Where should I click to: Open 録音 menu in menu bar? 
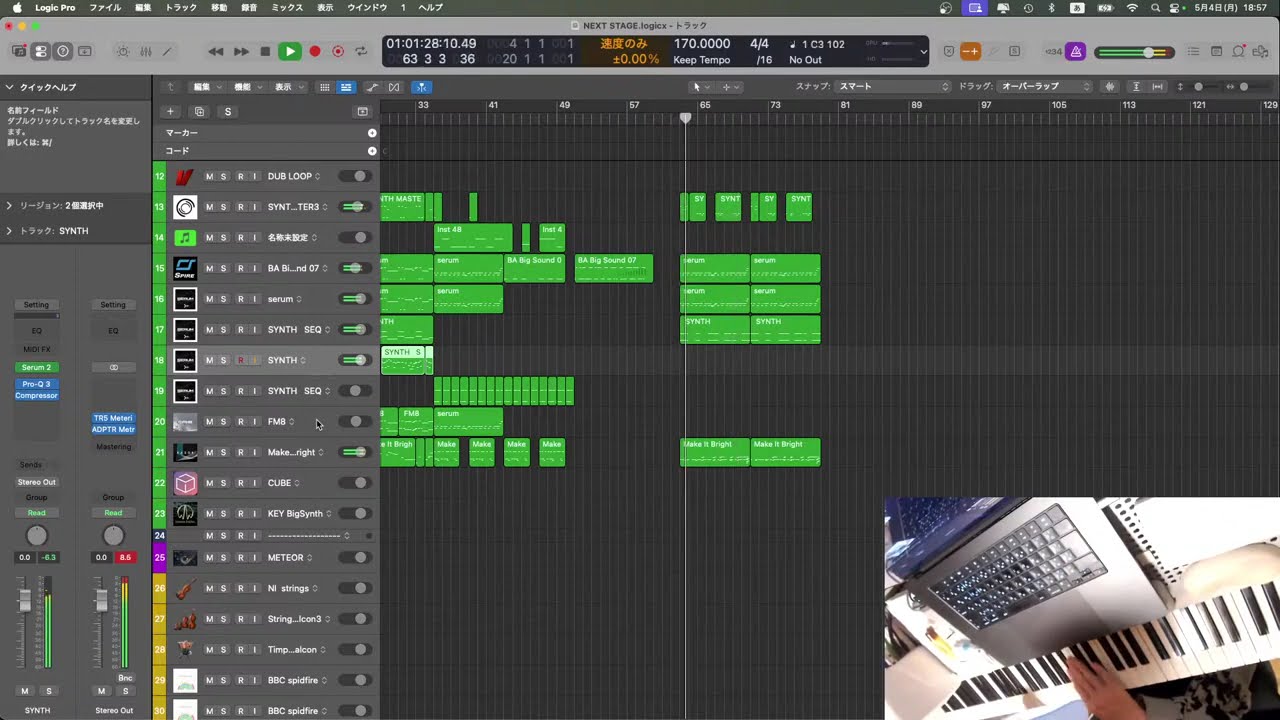[x=249, y=7]
